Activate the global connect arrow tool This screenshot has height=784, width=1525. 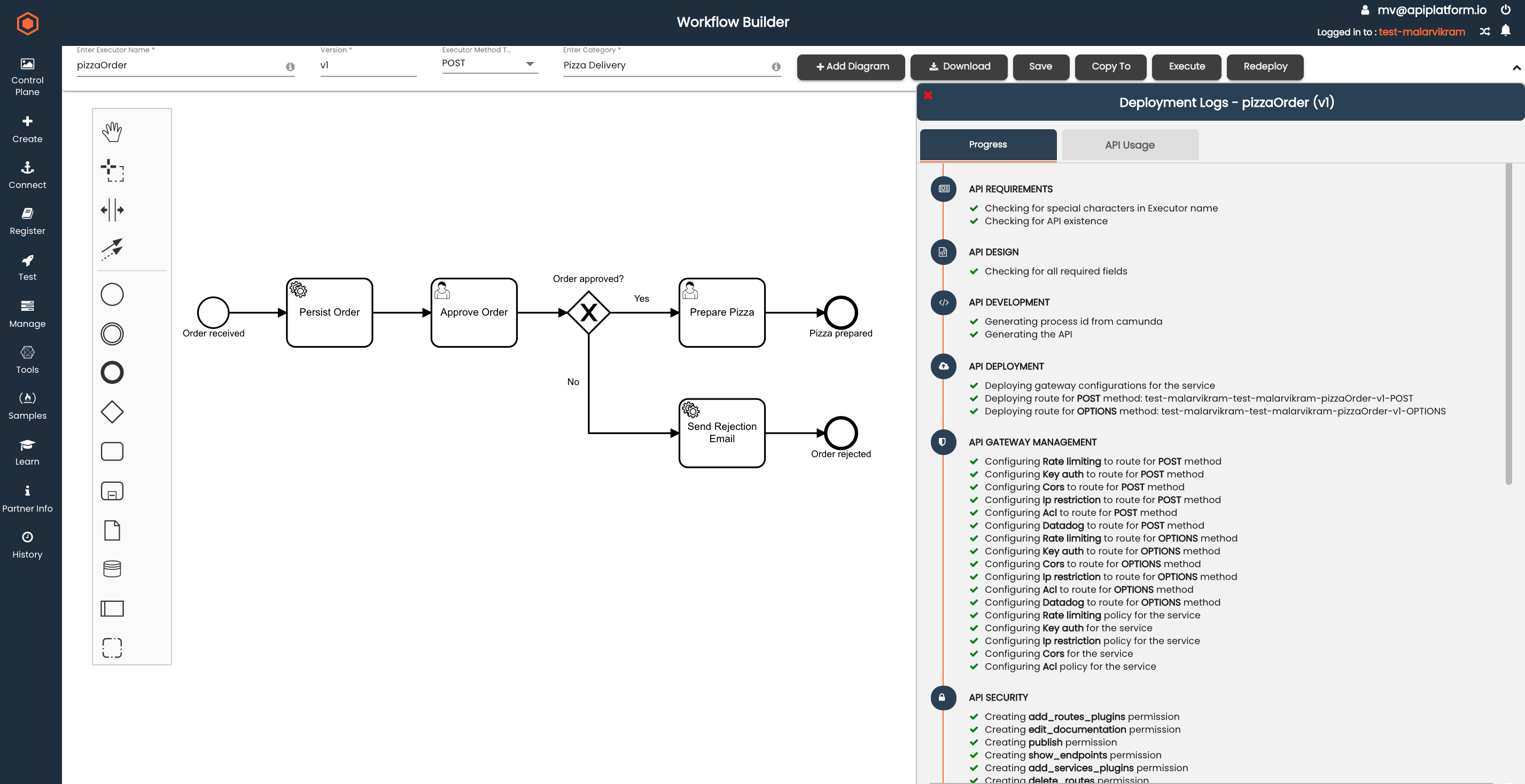112,249
